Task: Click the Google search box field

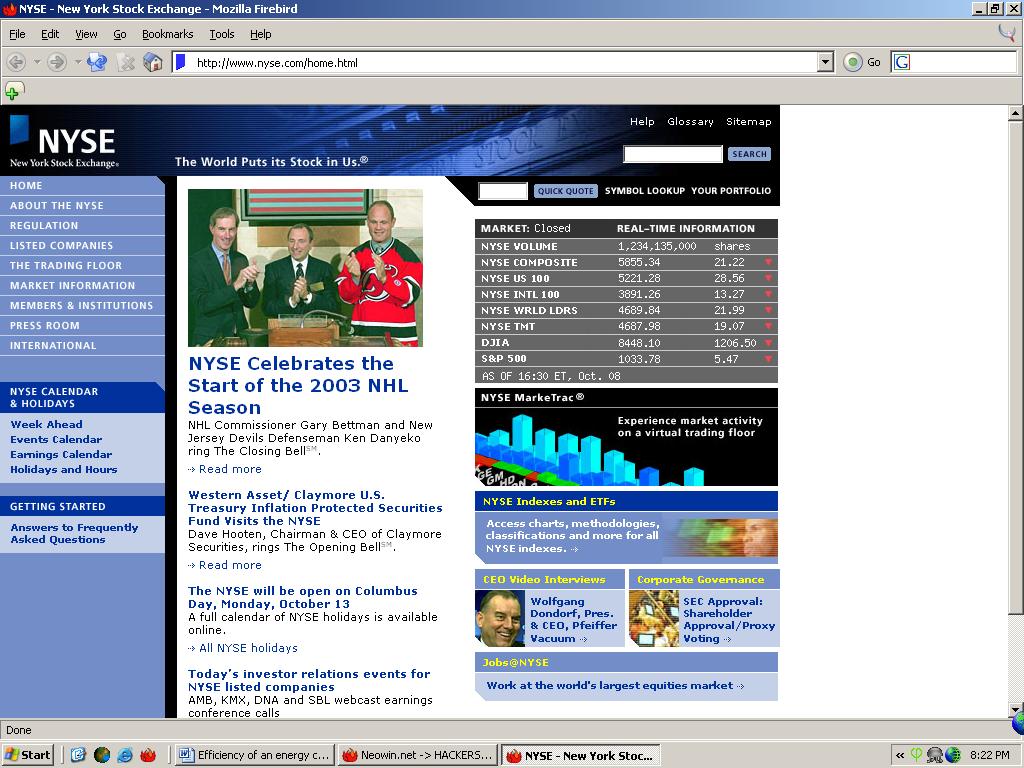Action: 963,63
